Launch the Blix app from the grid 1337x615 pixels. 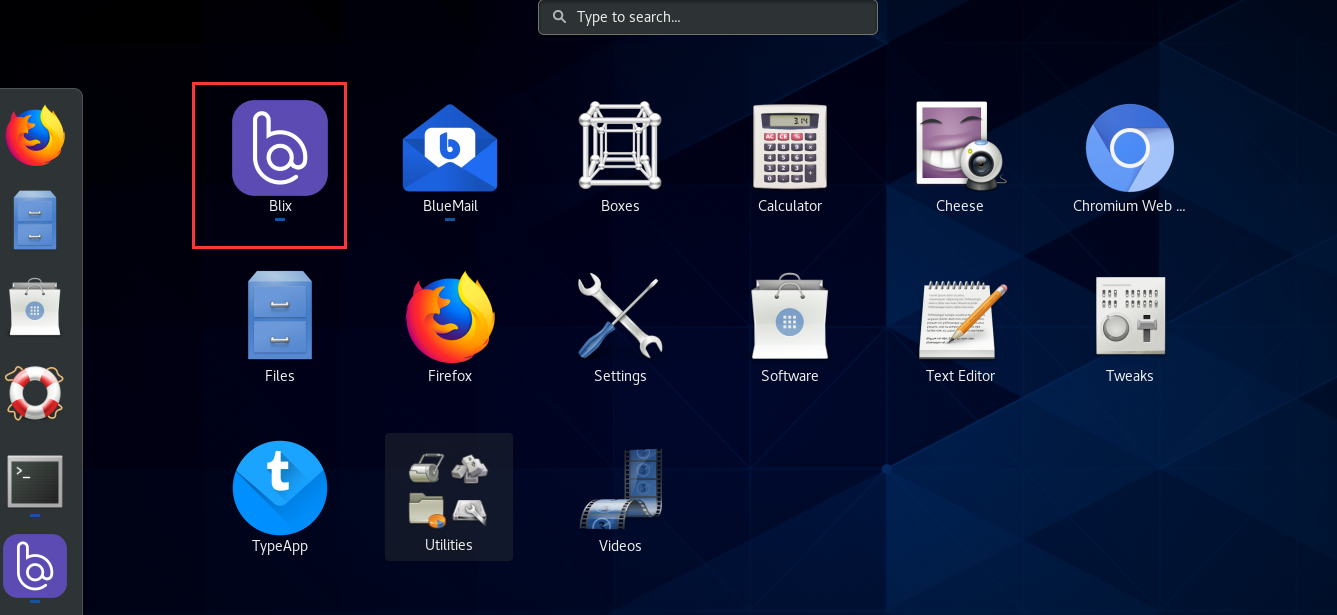(x=280, y=148)
